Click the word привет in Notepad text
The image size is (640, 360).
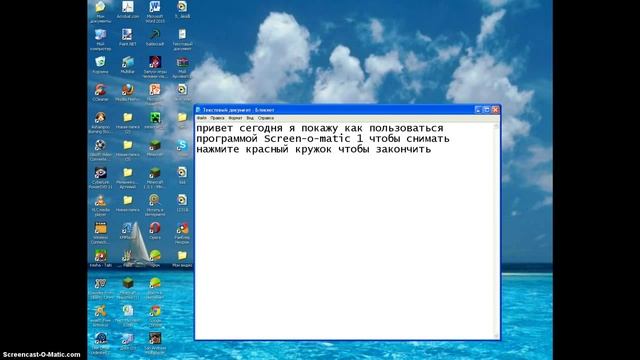(214, 128)
